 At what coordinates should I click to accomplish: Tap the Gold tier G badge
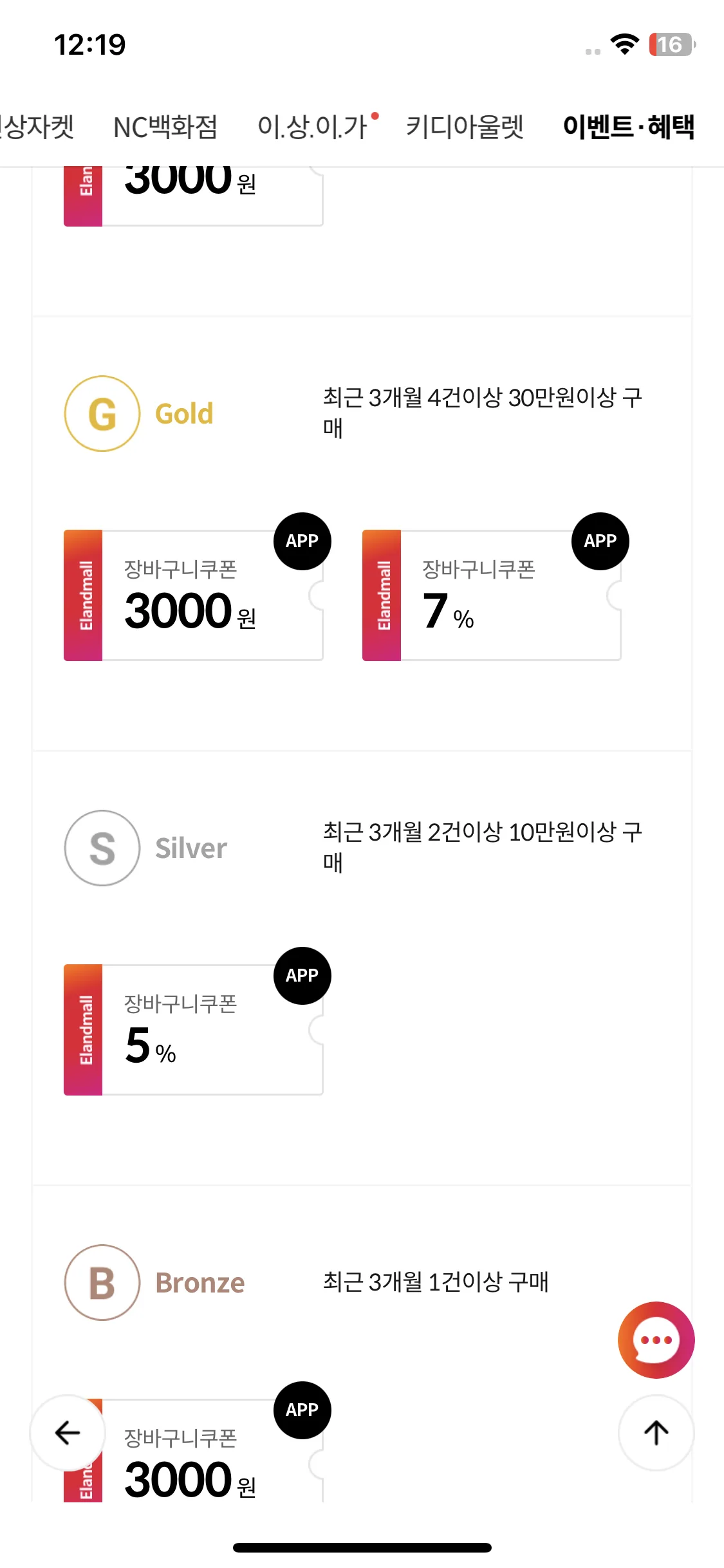point(102,413)
